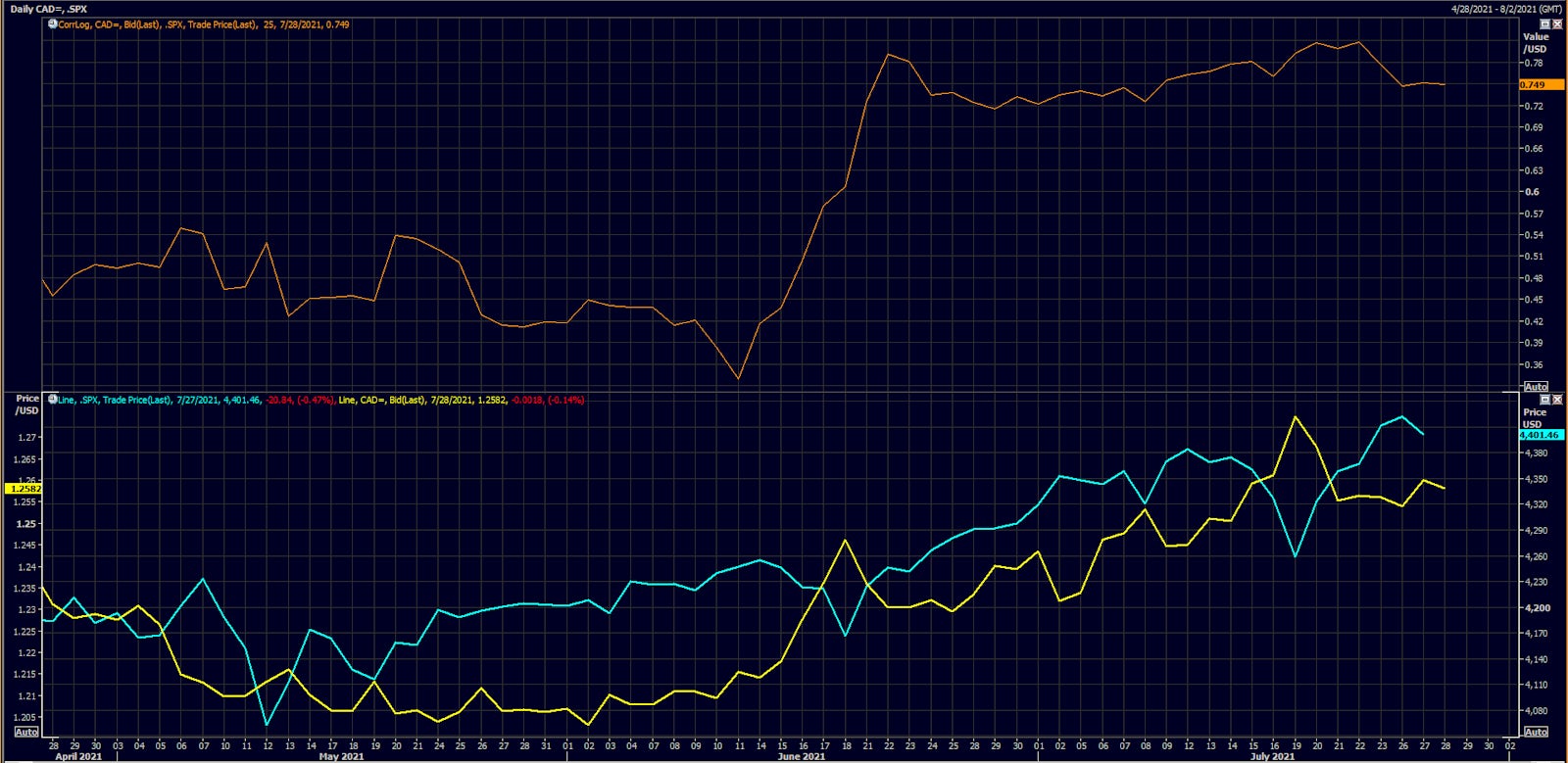Open the Line .SPX legend settings icon
This screenshot has height=763, width=1568.
(52, 400)
